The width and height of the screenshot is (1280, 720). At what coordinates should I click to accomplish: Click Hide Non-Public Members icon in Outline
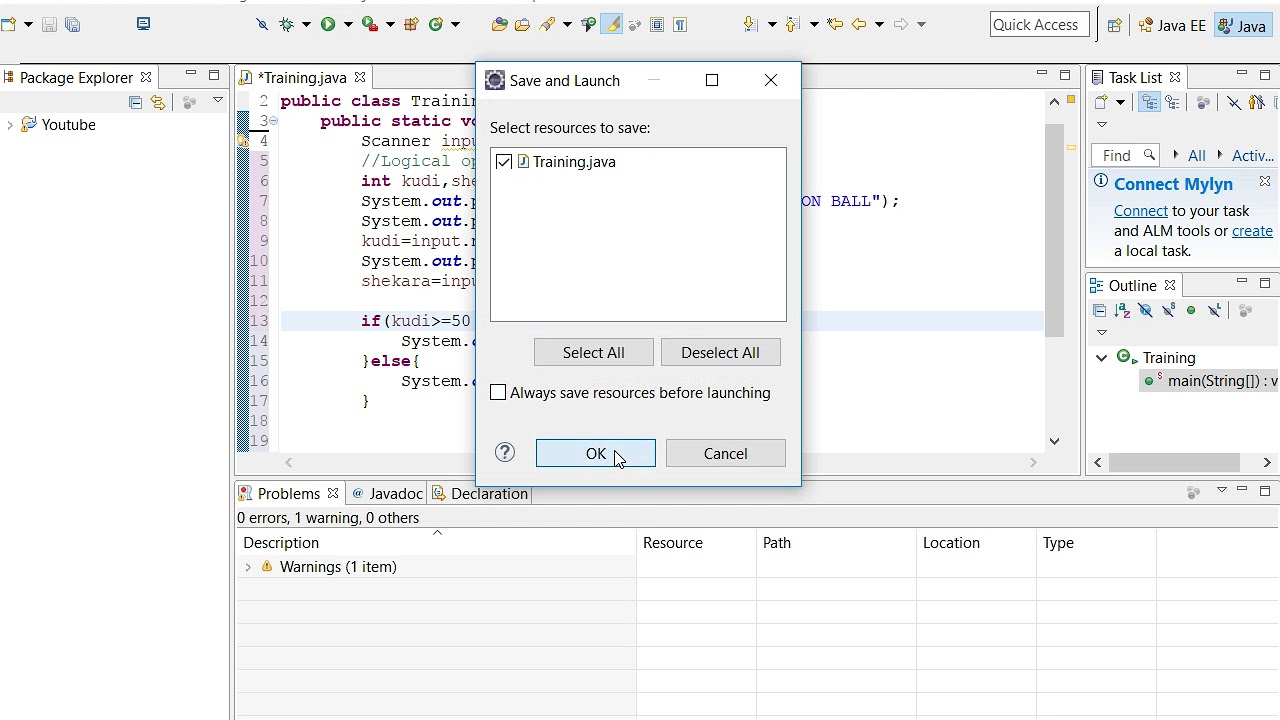tap(1191, 311)
